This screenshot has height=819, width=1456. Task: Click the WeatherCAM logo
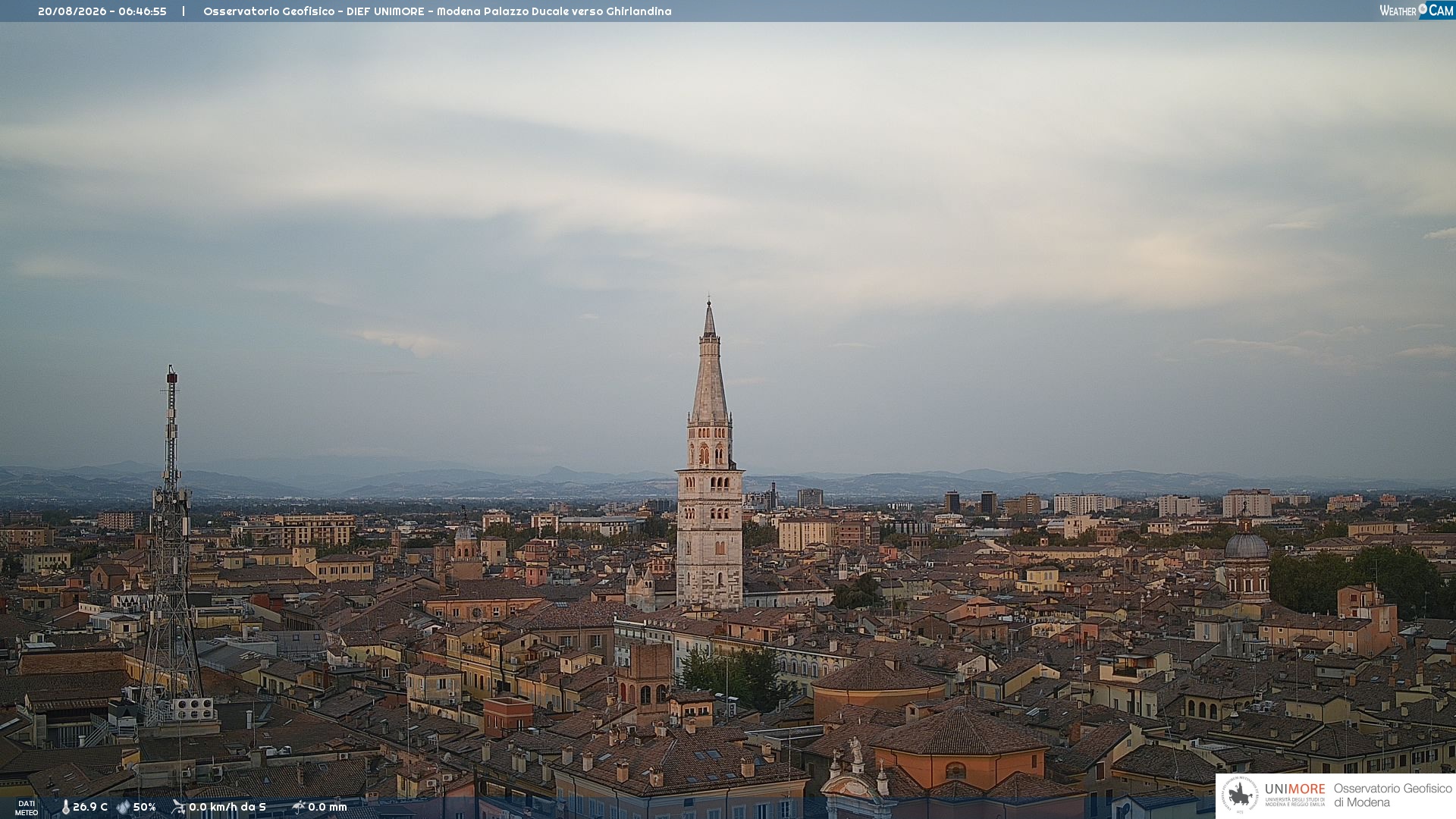(x=1417, y=11)
